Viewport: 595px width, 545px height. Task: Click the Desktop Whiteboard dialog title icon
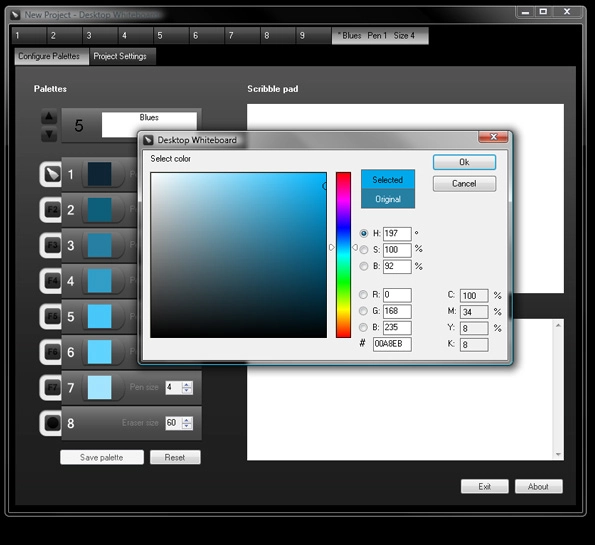pos(148,140)
